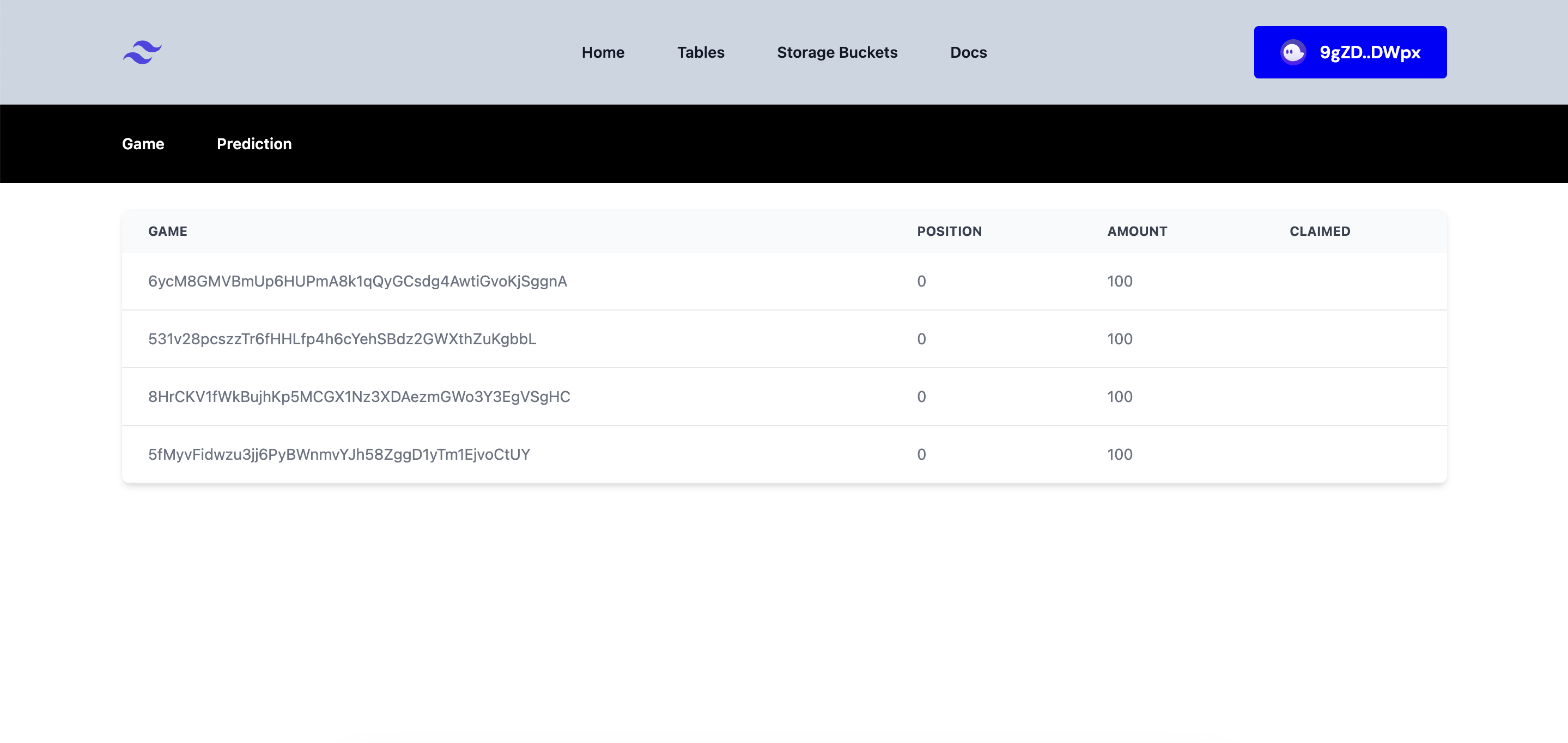1568x743 pixels.
Task: Click the Phantom wallet ghost icon
Action: [1292, 52]
